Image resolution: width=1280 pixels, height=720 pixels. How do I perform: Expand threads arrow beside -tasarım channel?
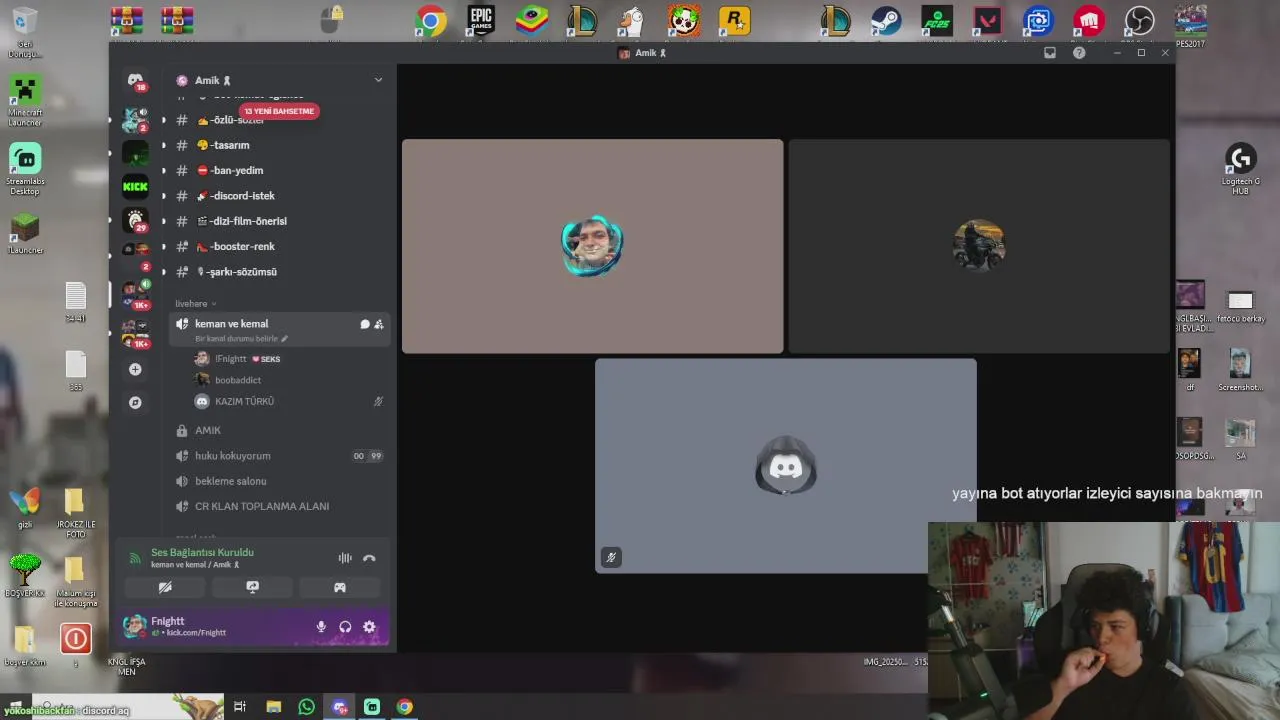(164, 145)
